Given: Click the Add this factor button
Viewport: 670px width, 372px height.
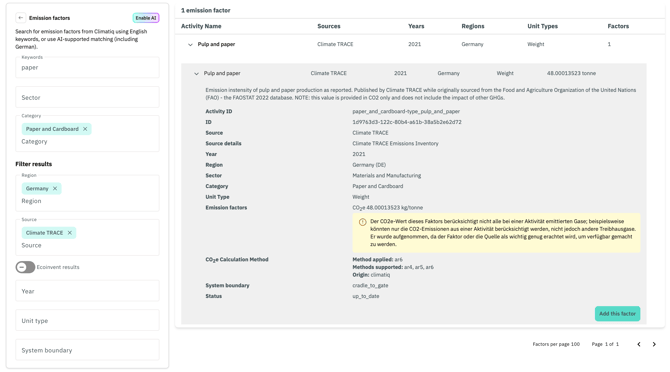Looking at the screenshot, I should [617, 313].
